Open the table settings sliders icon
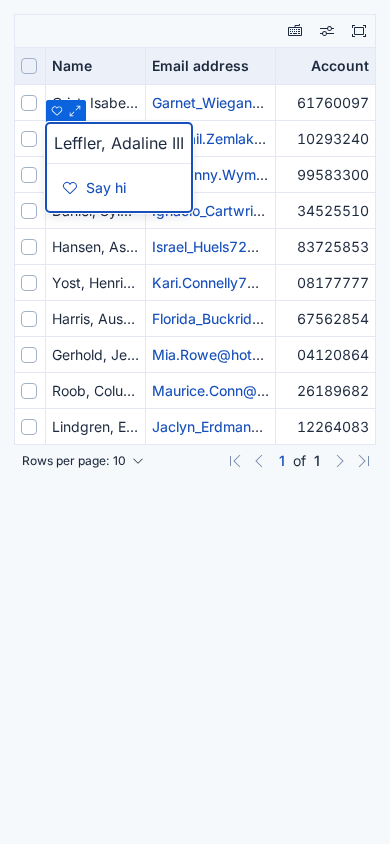Screen dimensions: 390x844 pos(327,31)
